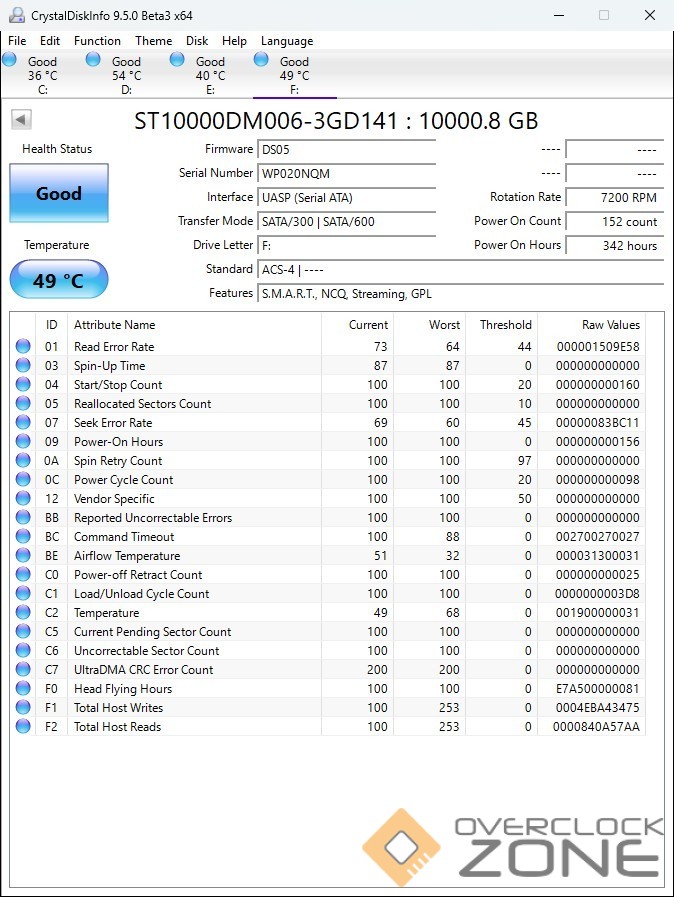The image size is (674, 897).
Task: Open the Language menu
Action: click(x=287, y=41)
